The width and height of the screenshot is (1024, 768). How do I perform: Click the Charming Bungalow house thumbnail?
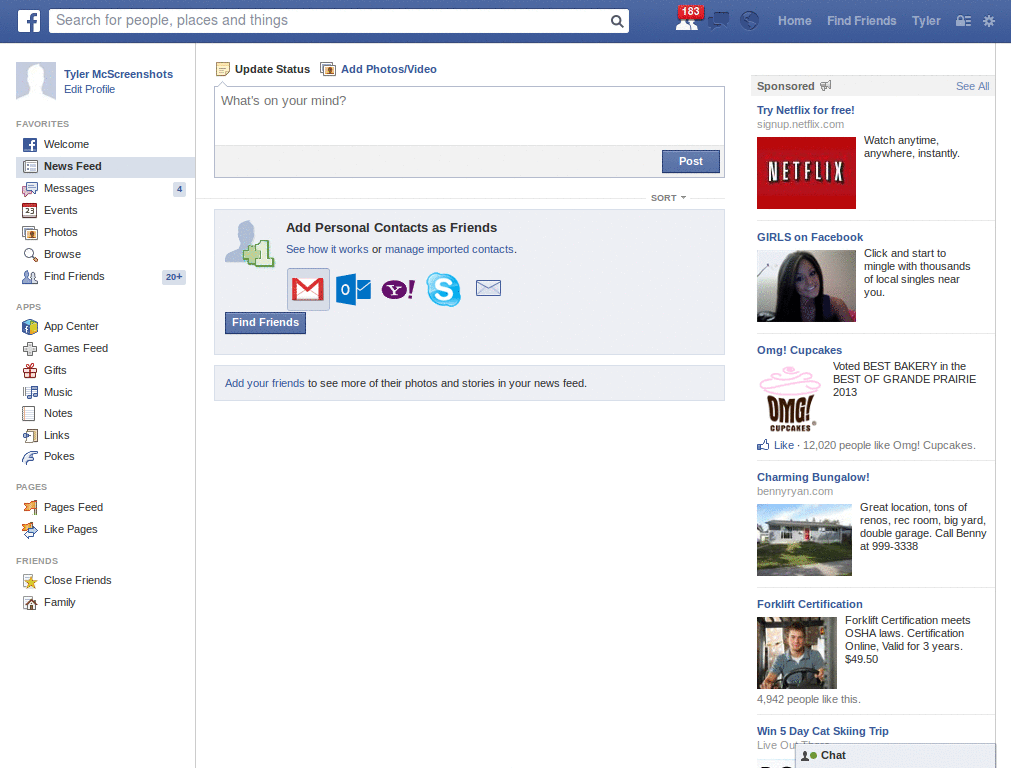(x=804, y=540)
